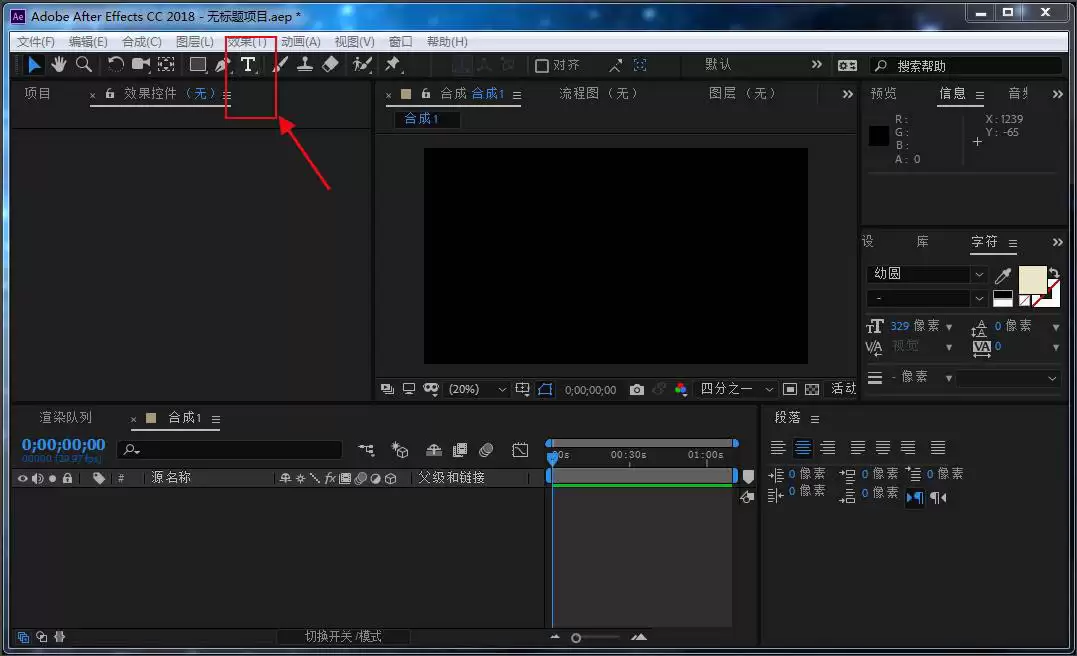Toggle center text paragraph alignment

point(802,448)
